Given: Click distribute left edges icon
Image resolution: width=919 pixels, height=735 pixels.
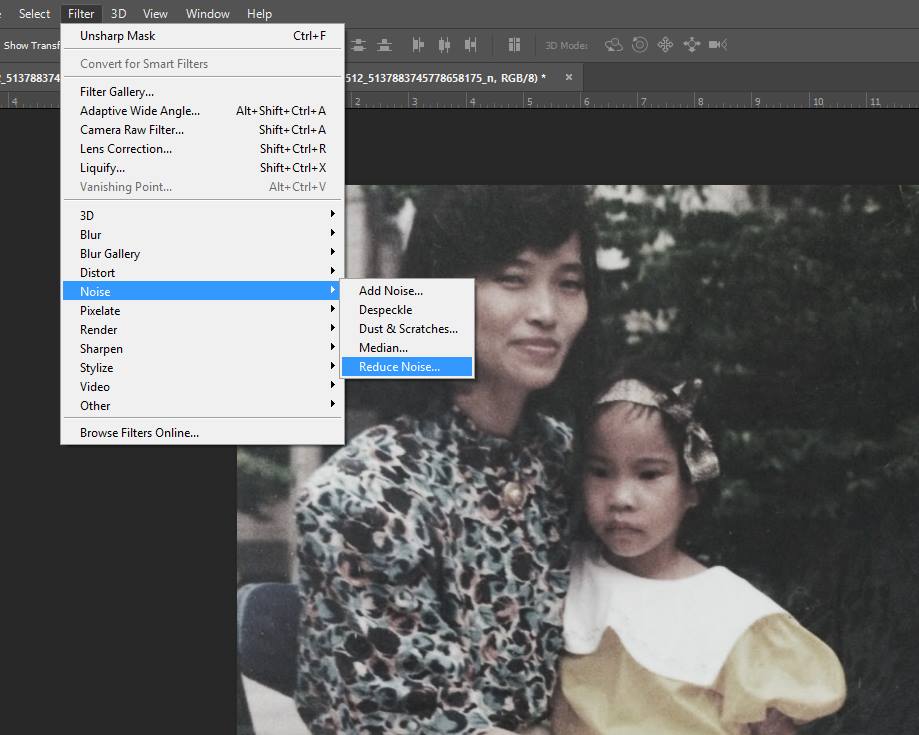Looking at the screenshot, I should click(418, 45).
